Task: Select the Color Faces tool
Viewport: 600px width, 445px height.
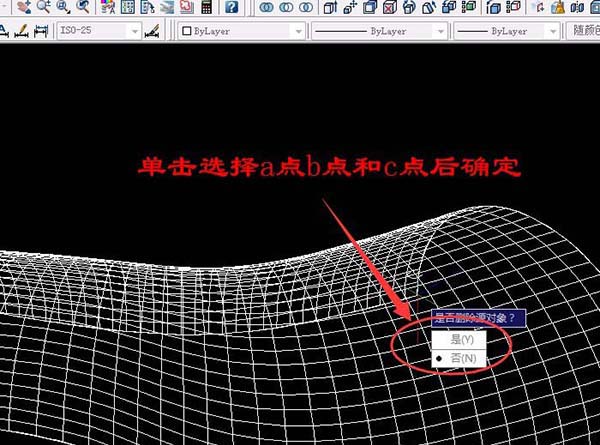Action: (469, 7)
